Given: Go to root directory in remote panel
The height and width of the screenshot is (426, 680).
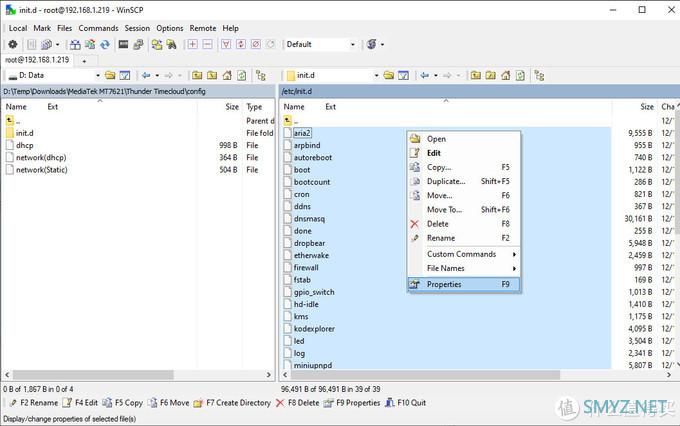Looking at the screenshot, I should [x=490, y=75].
